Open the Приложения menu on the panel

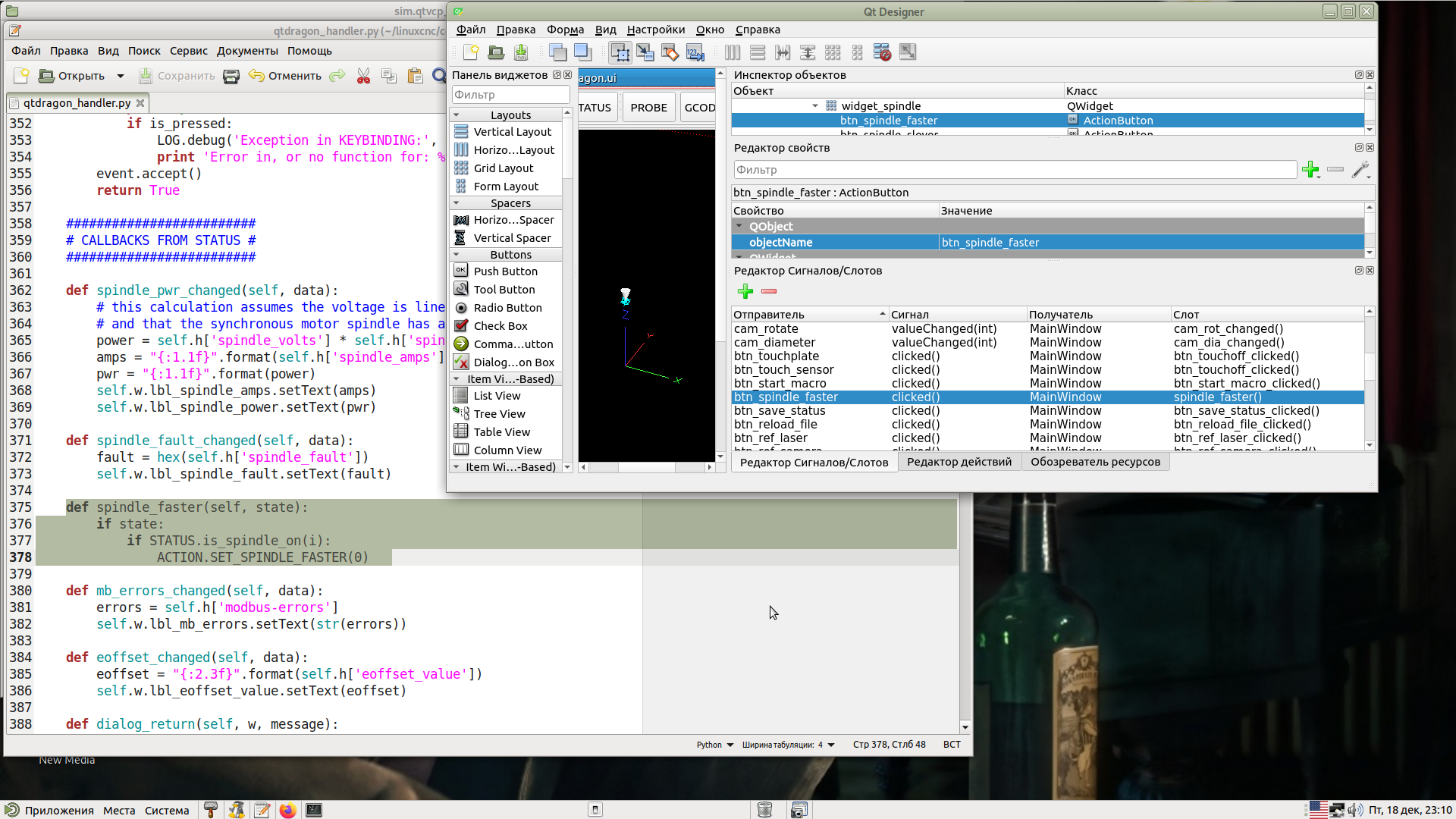50,810
